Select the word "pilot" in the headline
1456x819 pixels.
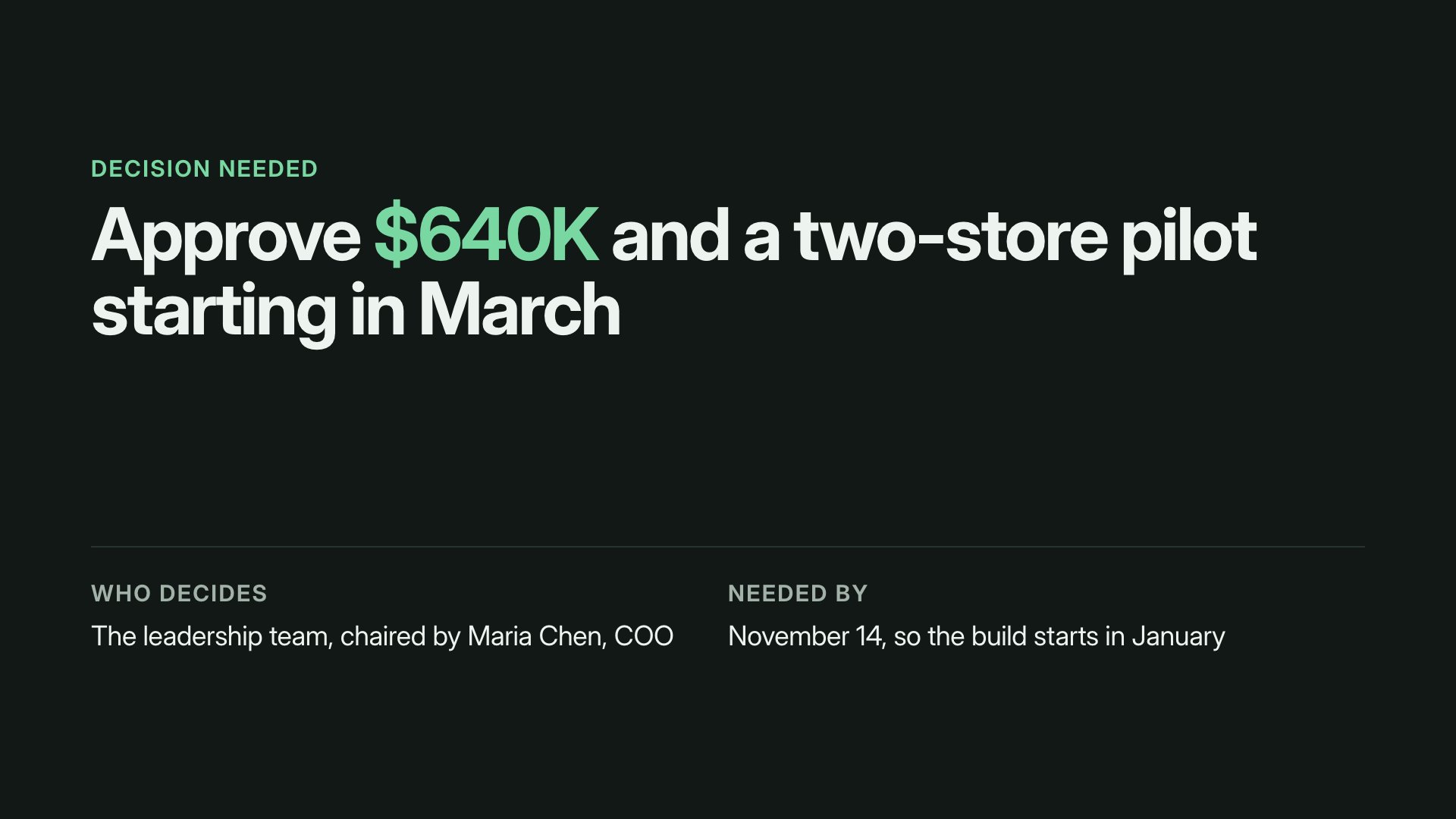1189,238
